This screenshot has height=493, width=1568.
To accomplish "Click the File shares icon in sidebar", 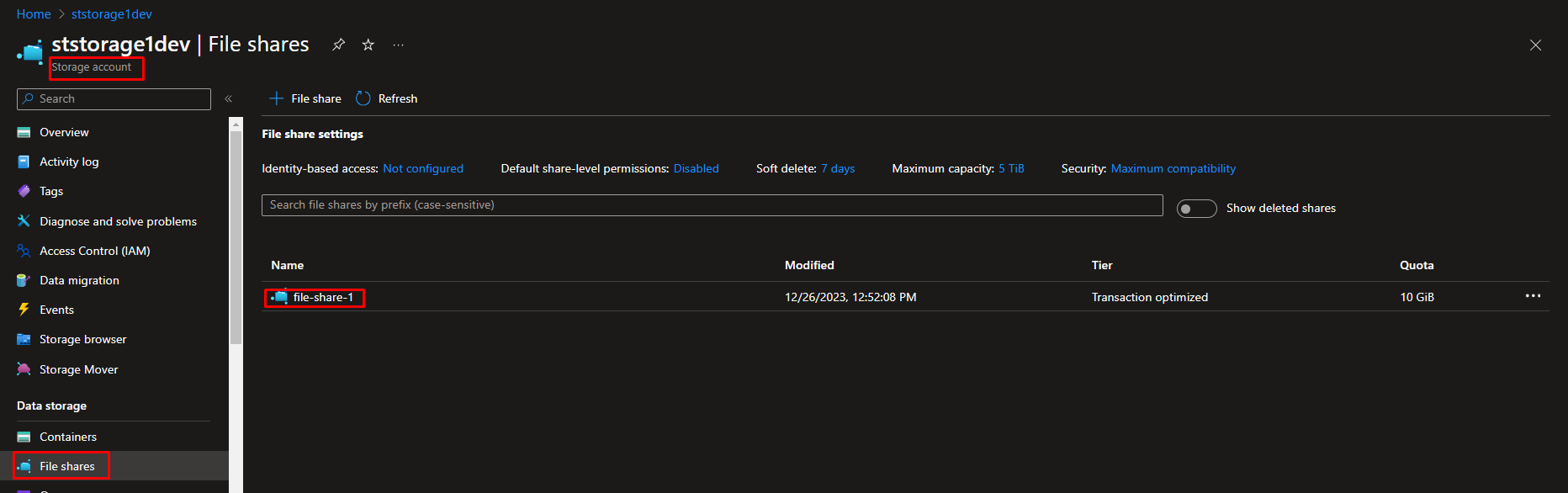I will pos(24,466).
